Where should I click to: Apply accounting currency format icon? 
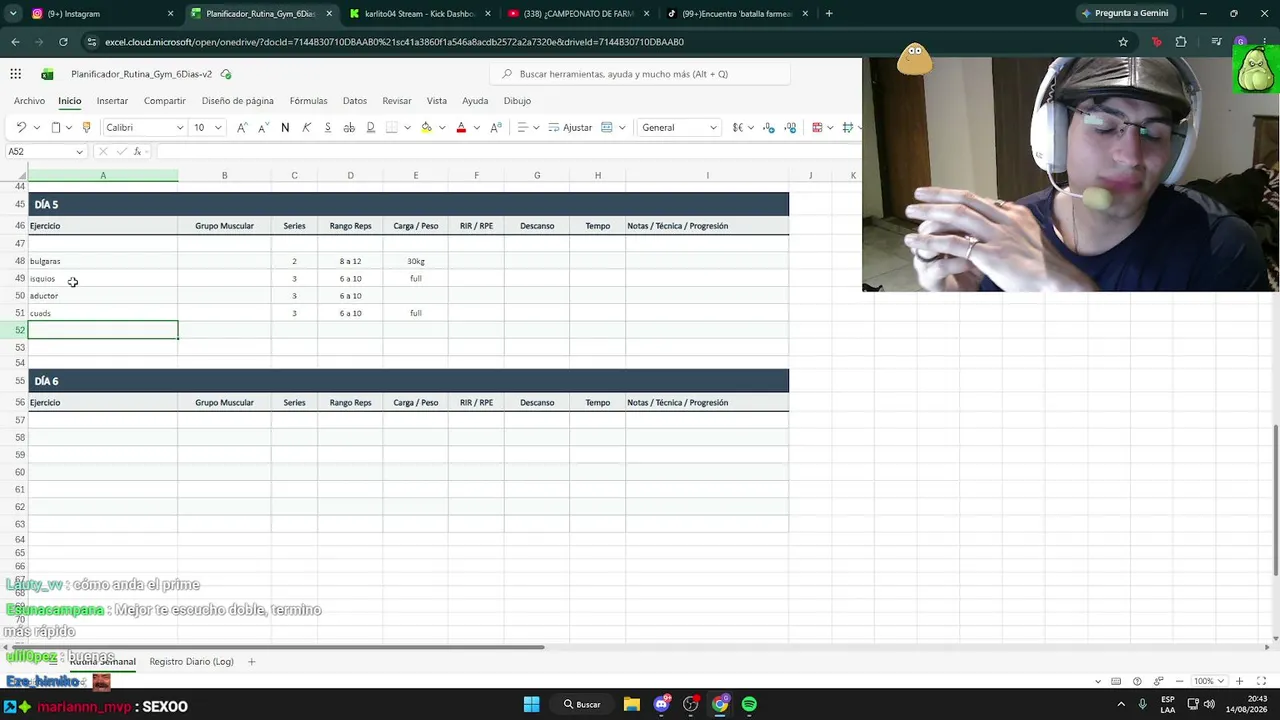737,128
